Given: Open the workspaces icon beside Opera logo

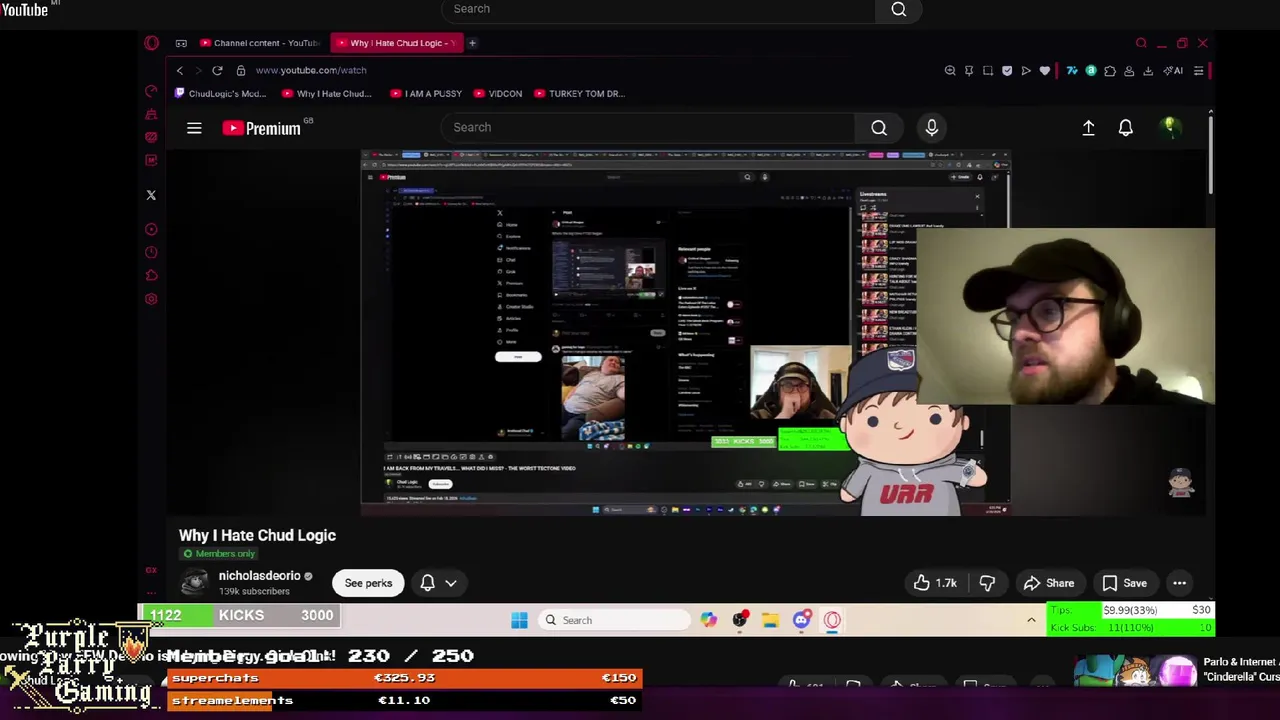Looking at the screenshot, I should click(x=181, y=43).
